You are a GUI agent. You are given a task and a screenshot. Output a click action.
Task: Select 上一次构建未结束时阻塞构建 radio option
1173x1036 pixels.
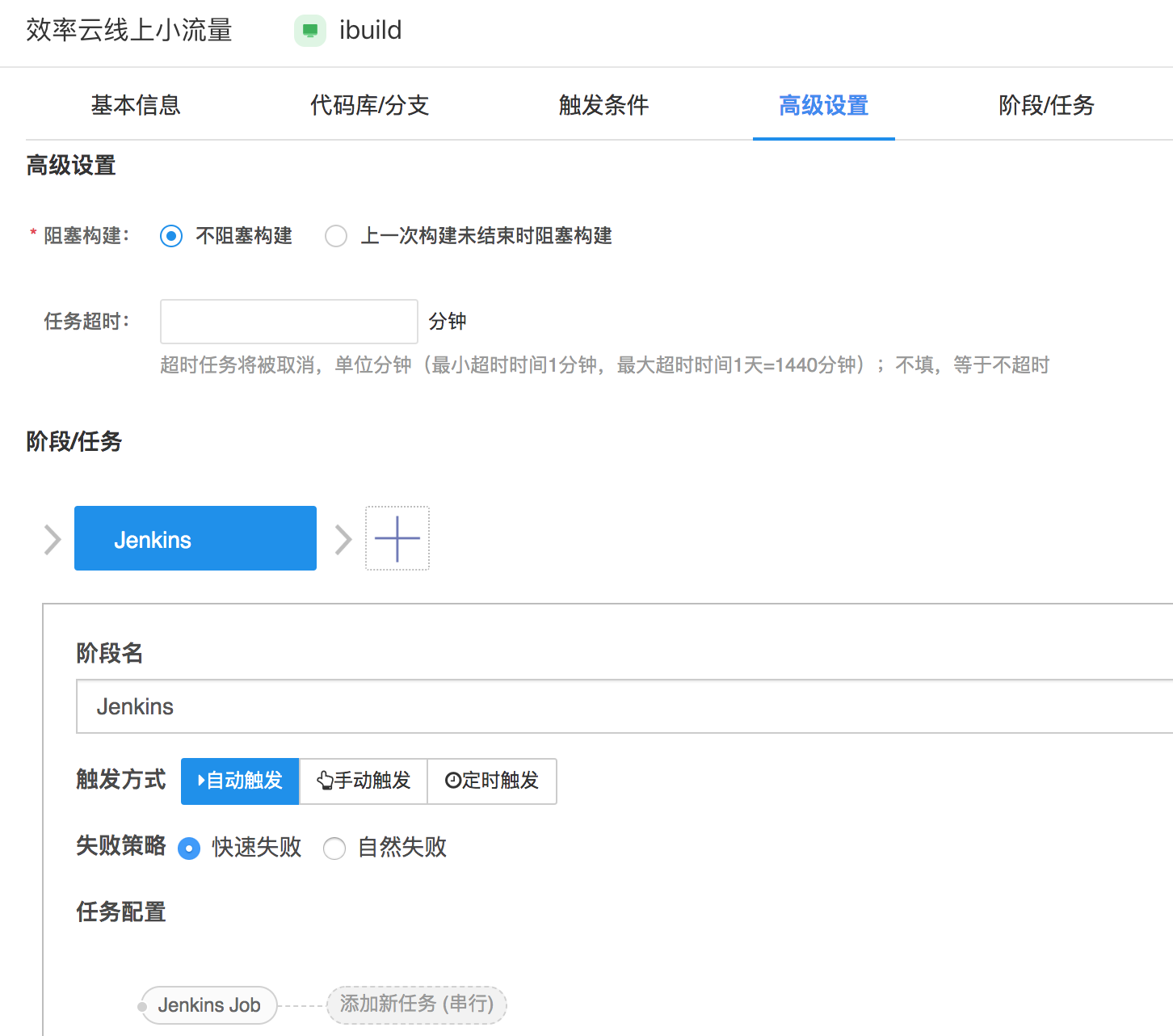[336, 236]
